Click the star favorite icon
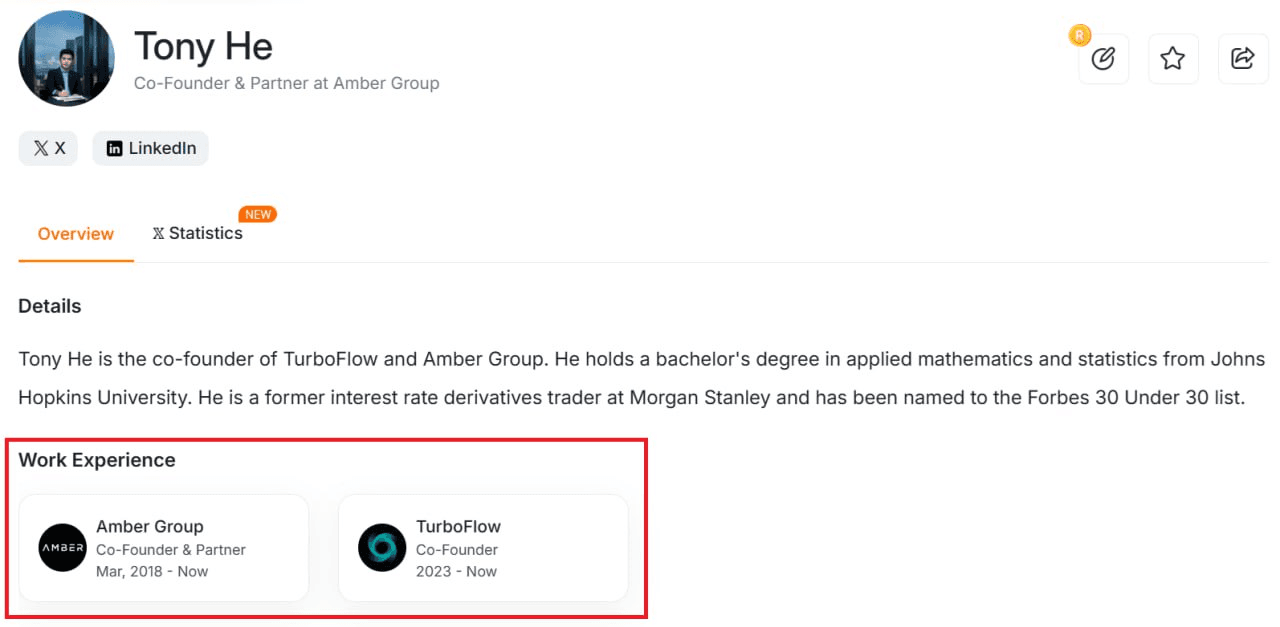Viewport: 1280px width, 627px height. tap(1173, 59)
